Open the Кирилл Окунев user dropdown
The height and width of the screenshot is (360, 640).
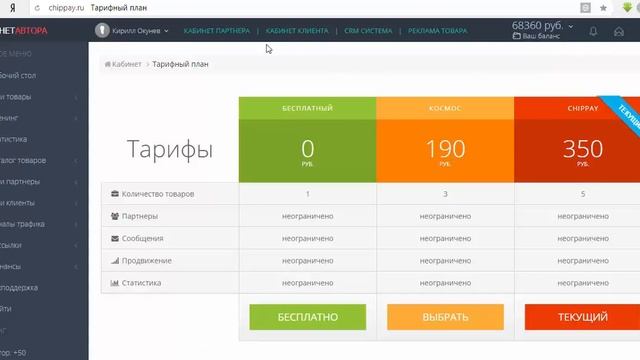140,31
